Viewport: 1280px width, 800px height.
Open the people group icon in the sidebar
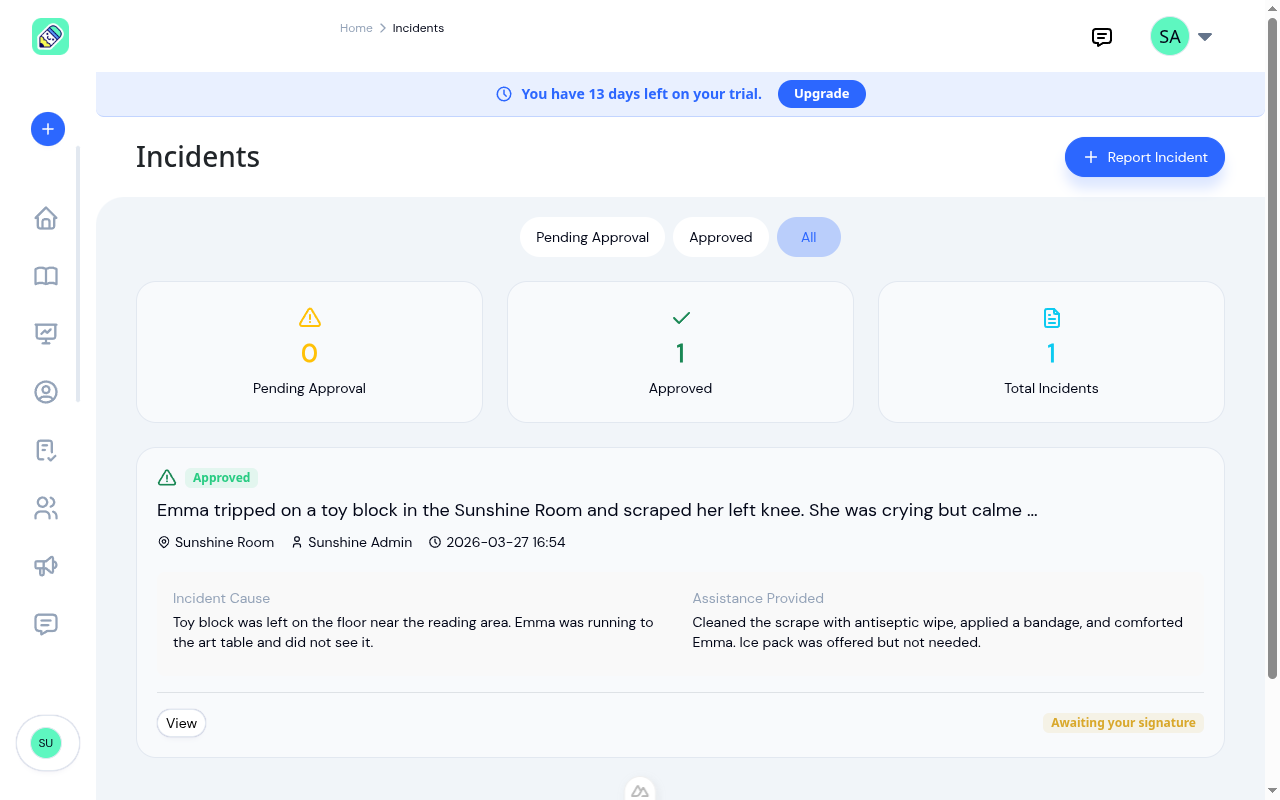[46, 508]
